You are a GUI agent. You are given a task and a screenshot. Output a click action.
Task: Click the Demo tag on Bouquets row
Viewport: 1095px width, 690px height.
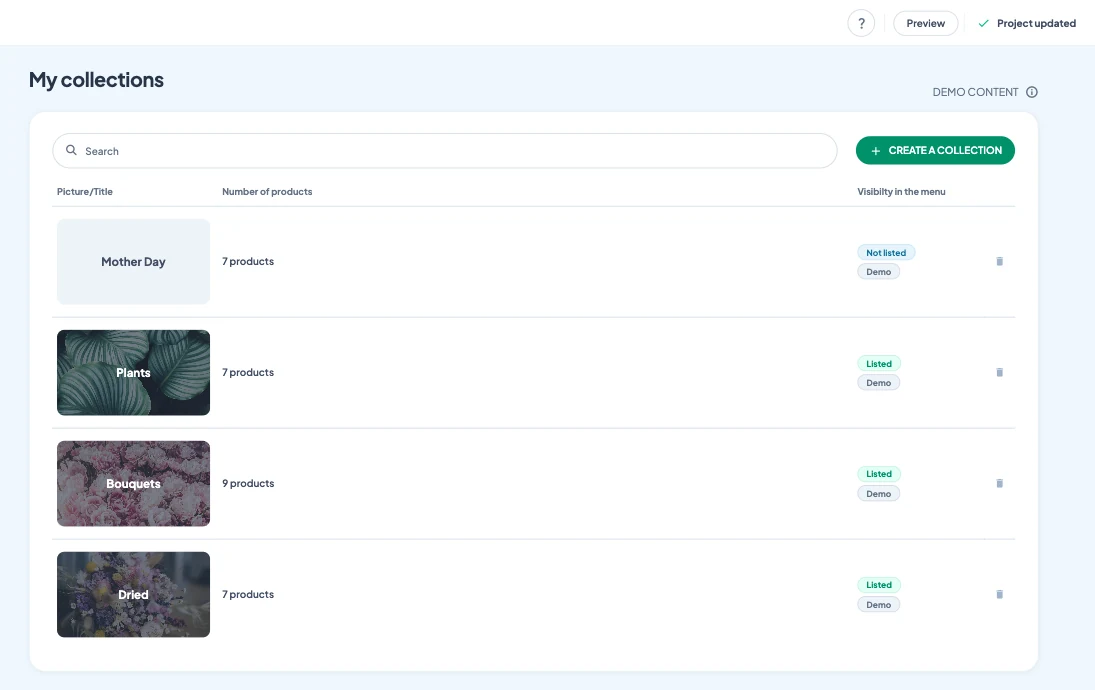click(879, 494)
